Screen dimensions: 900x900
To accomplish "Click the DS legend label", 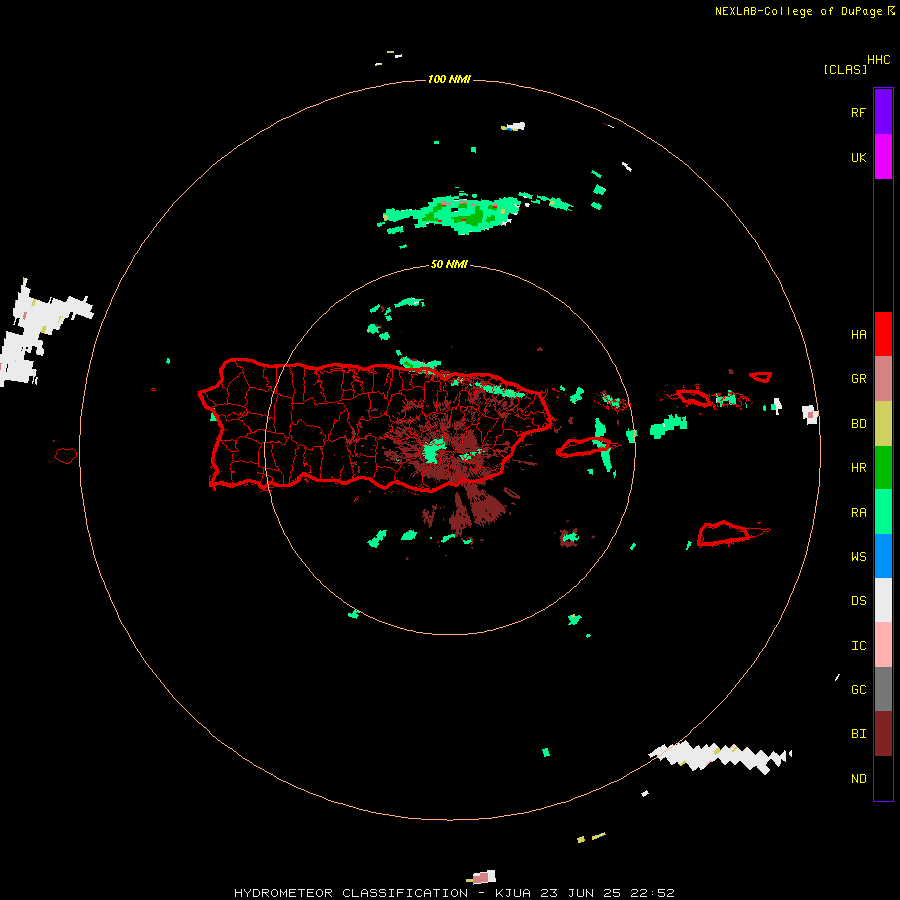I will click(x=858, y=601).
